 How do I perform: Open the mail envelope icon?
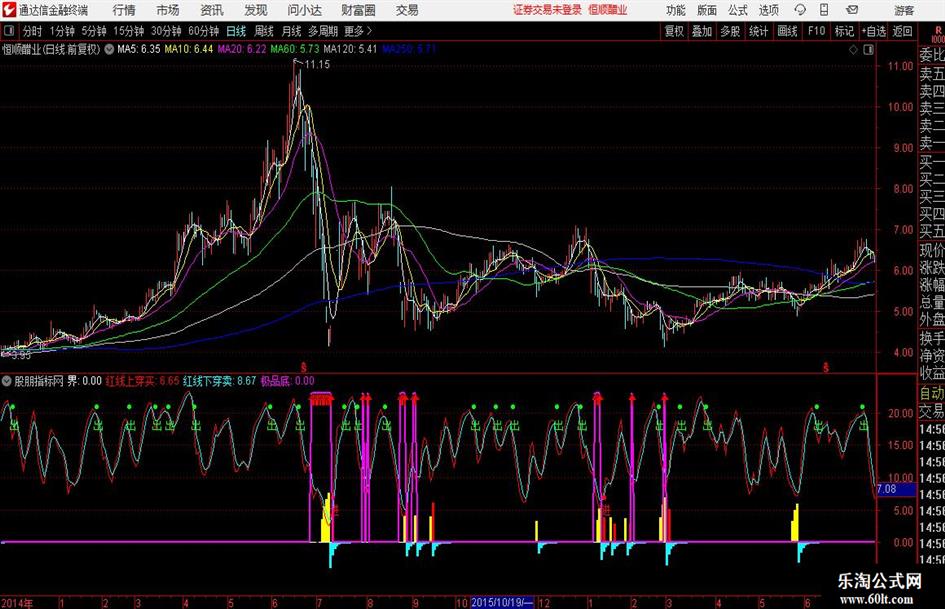852,10
